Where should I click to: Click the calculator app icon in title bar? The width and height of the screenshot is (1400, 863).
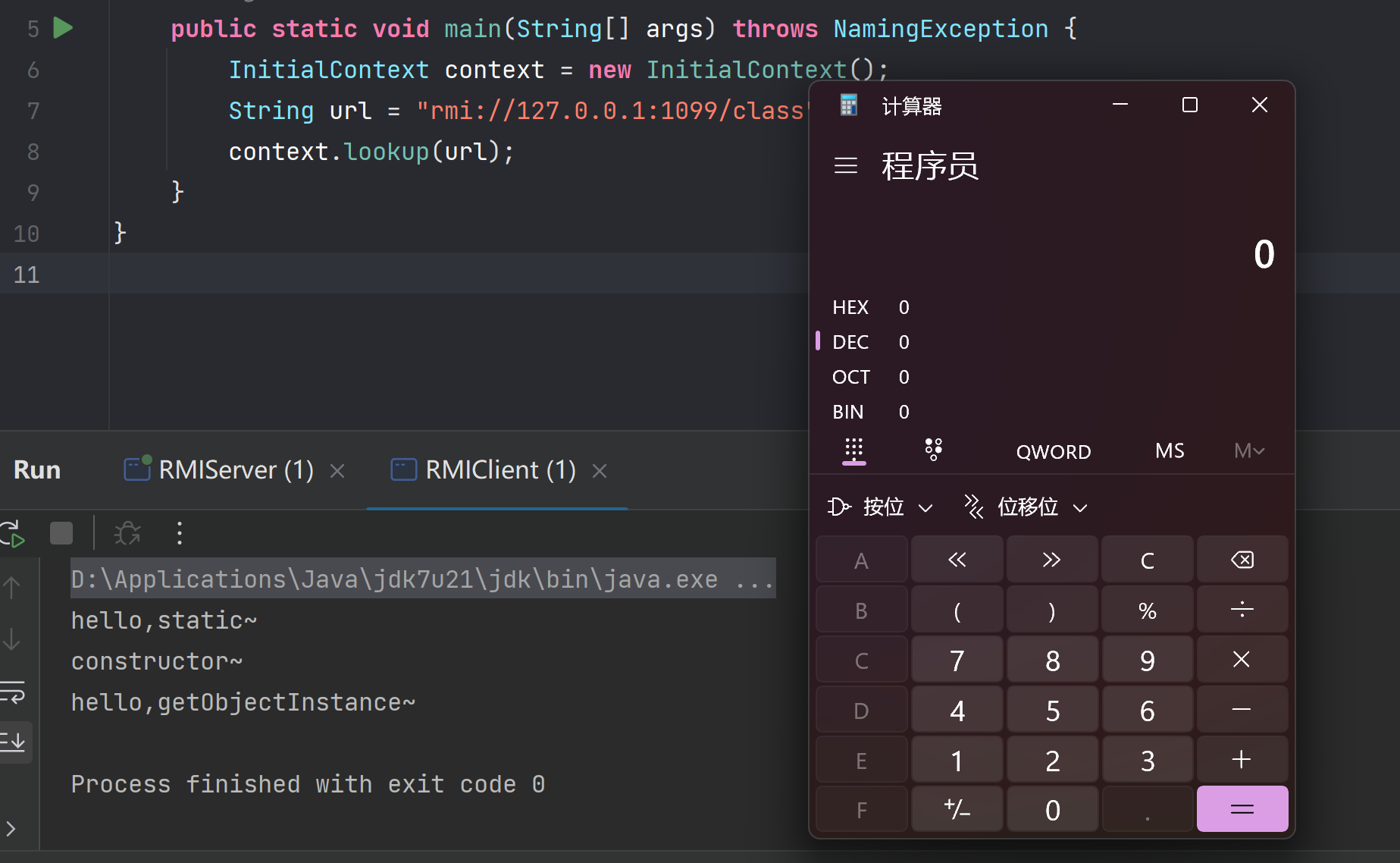[849, 105]
